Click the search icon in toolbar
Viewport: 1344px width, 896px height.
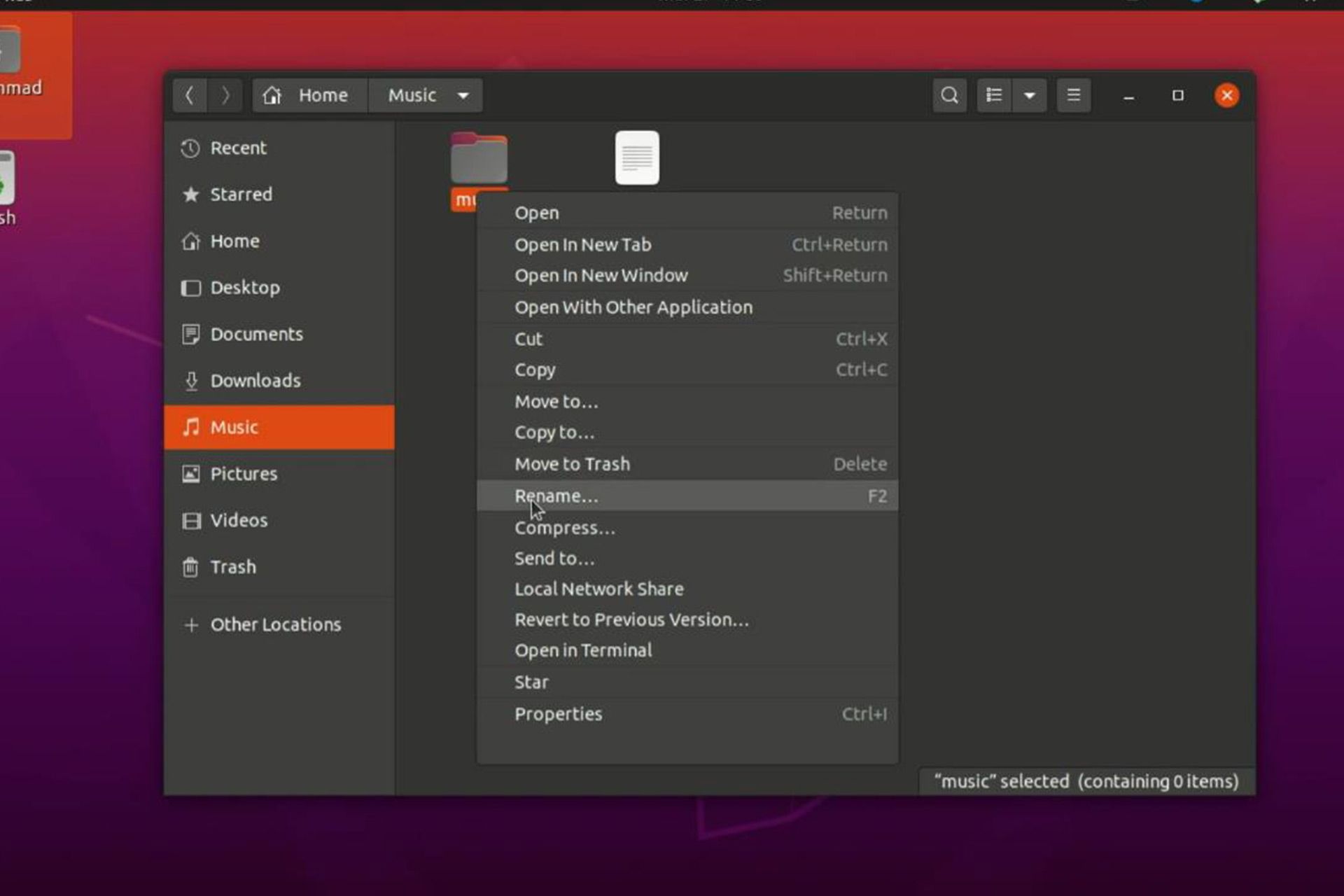coord(949,94)
